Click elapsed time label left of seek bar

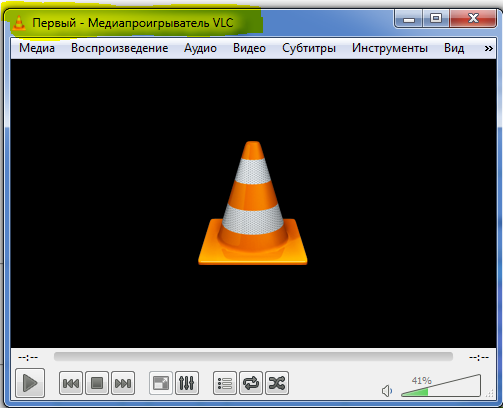(28, 358)
